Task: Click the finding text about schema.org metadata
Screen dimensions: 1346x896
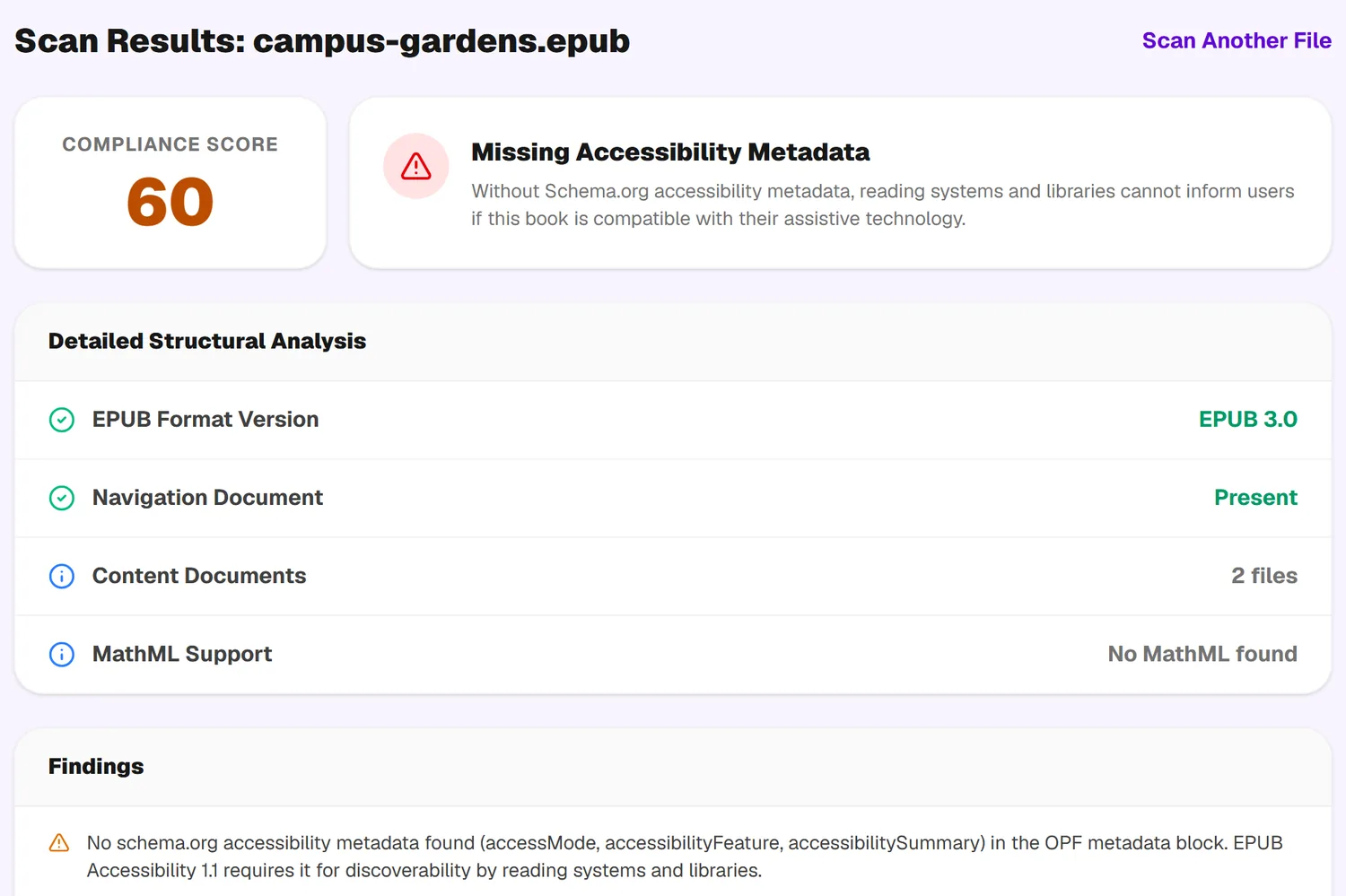Action: point(685,857)
